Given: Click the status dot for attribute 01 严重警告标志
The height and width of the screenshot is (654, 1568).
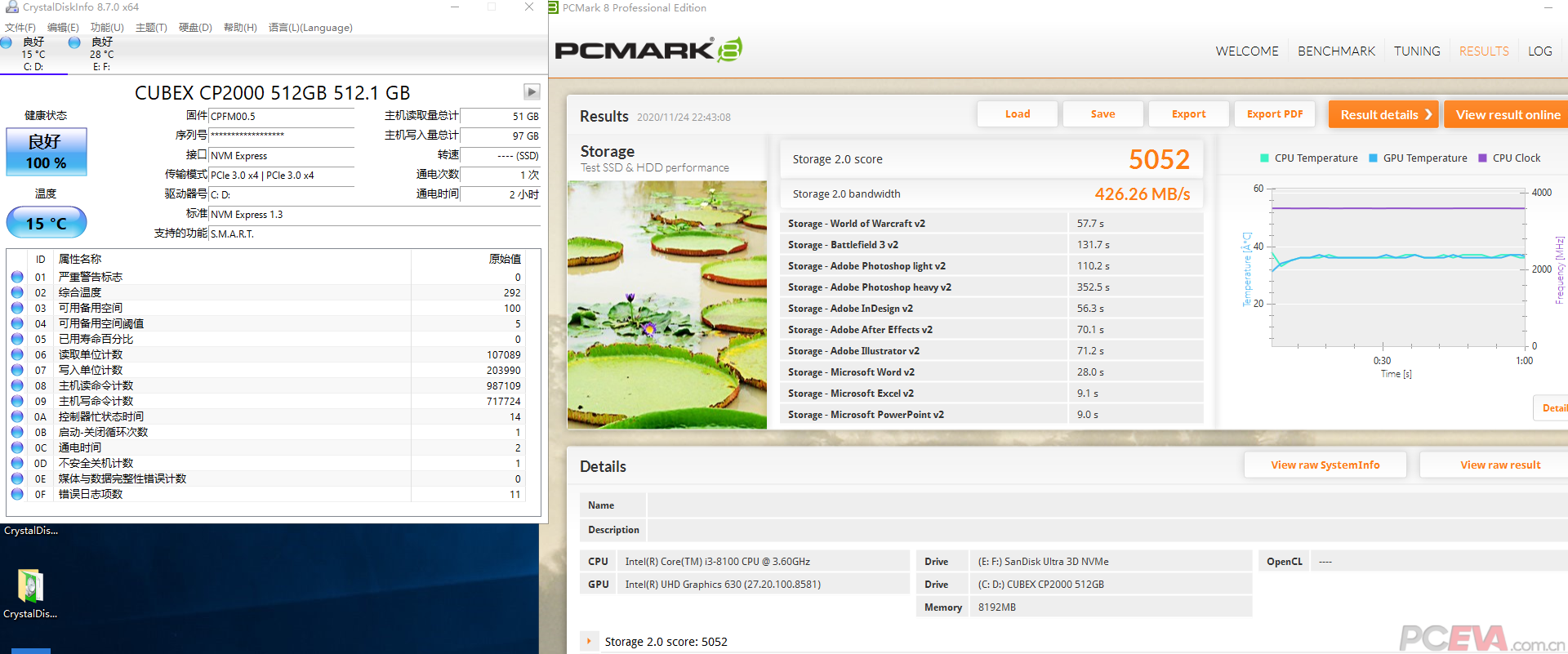Looking at the screenshot, I should coord(17,277).
